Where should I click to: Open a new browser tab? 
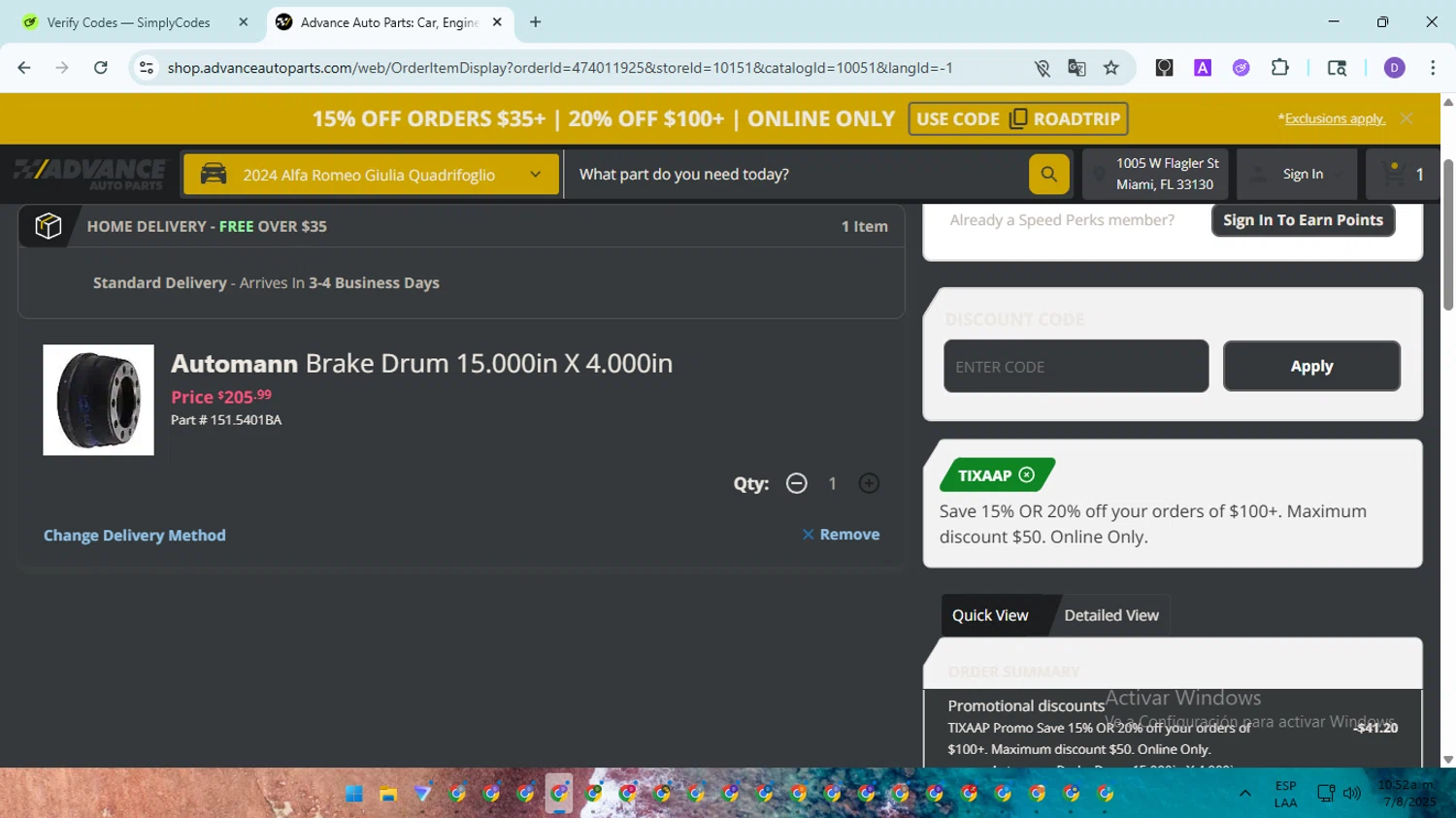coord(536,22)
